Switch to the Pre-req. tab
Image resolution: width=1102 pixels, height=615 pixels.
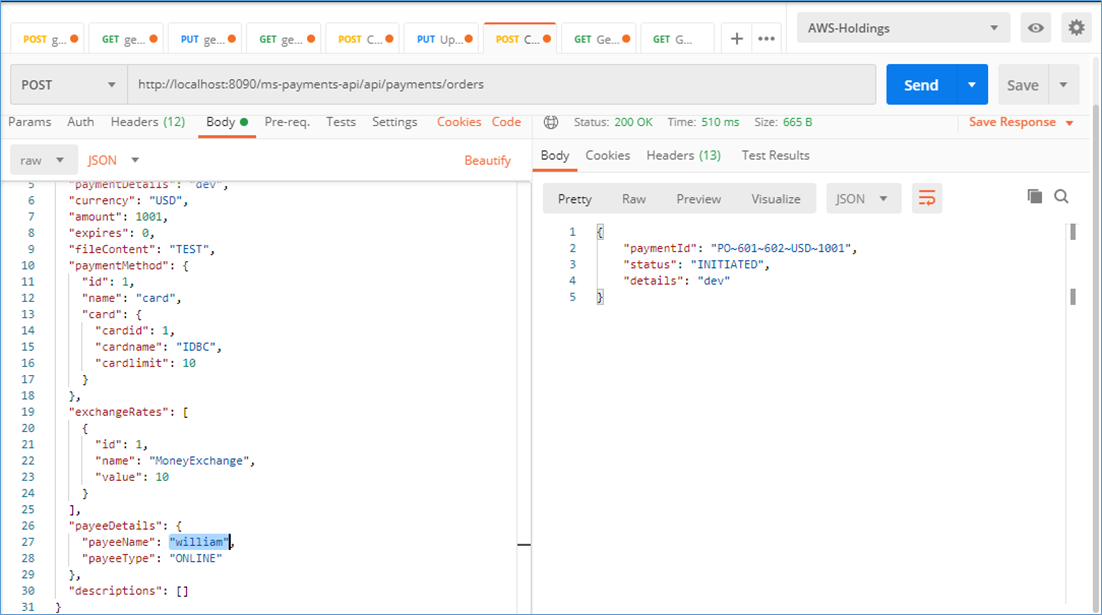287,122
